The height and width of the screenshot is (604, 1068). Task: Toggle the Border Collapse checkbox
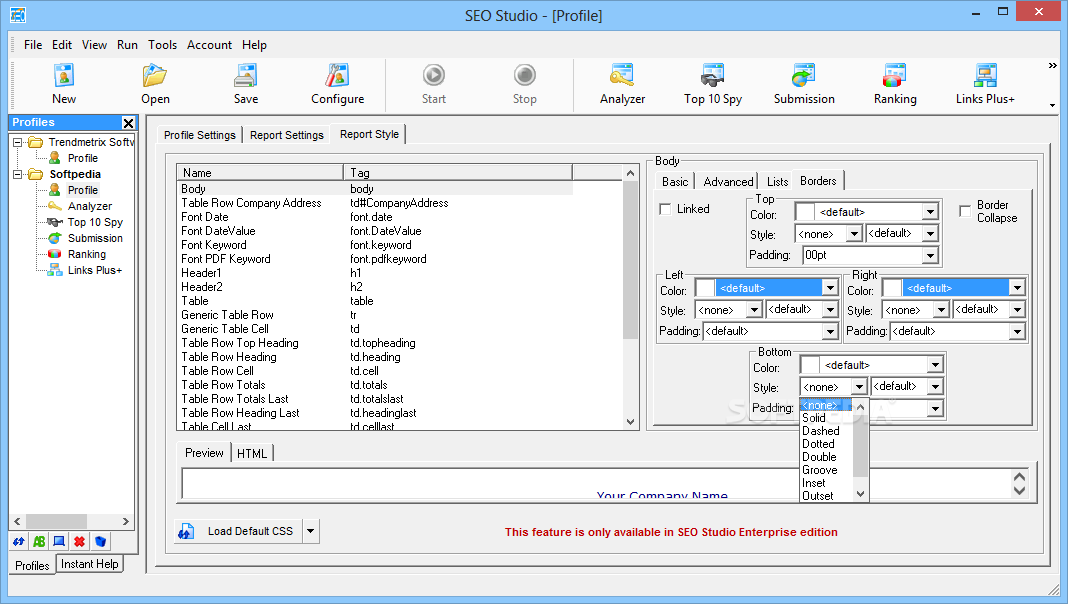[965, 211]
